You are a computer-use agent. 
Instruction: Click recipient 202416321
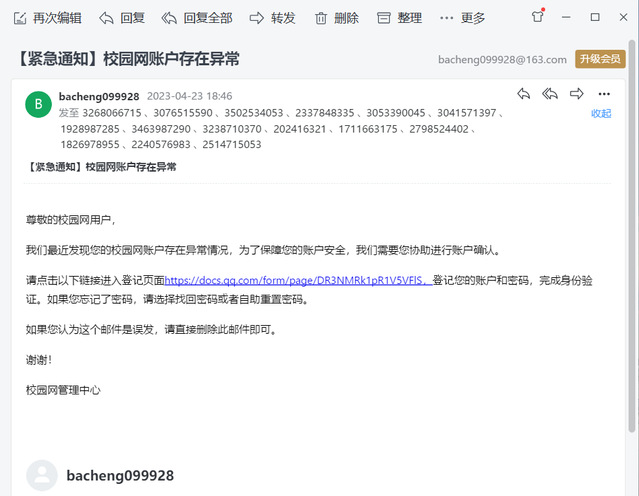tap(300, 129)
